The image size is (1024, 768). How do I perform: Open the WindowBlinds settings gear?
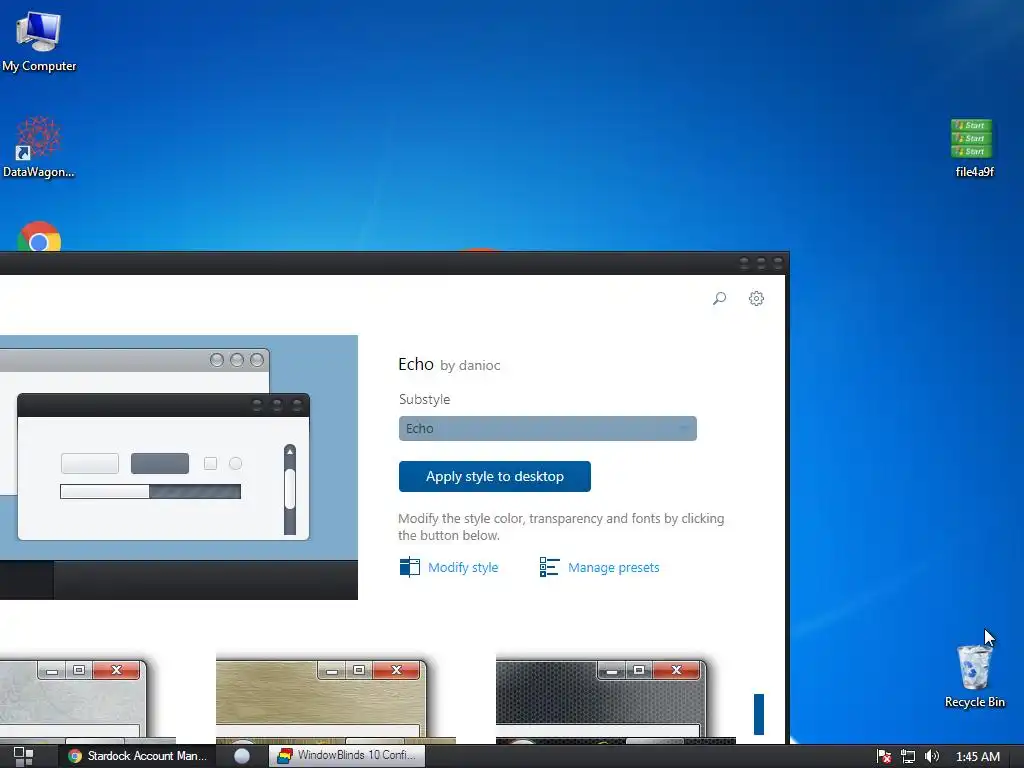point(756,298)
